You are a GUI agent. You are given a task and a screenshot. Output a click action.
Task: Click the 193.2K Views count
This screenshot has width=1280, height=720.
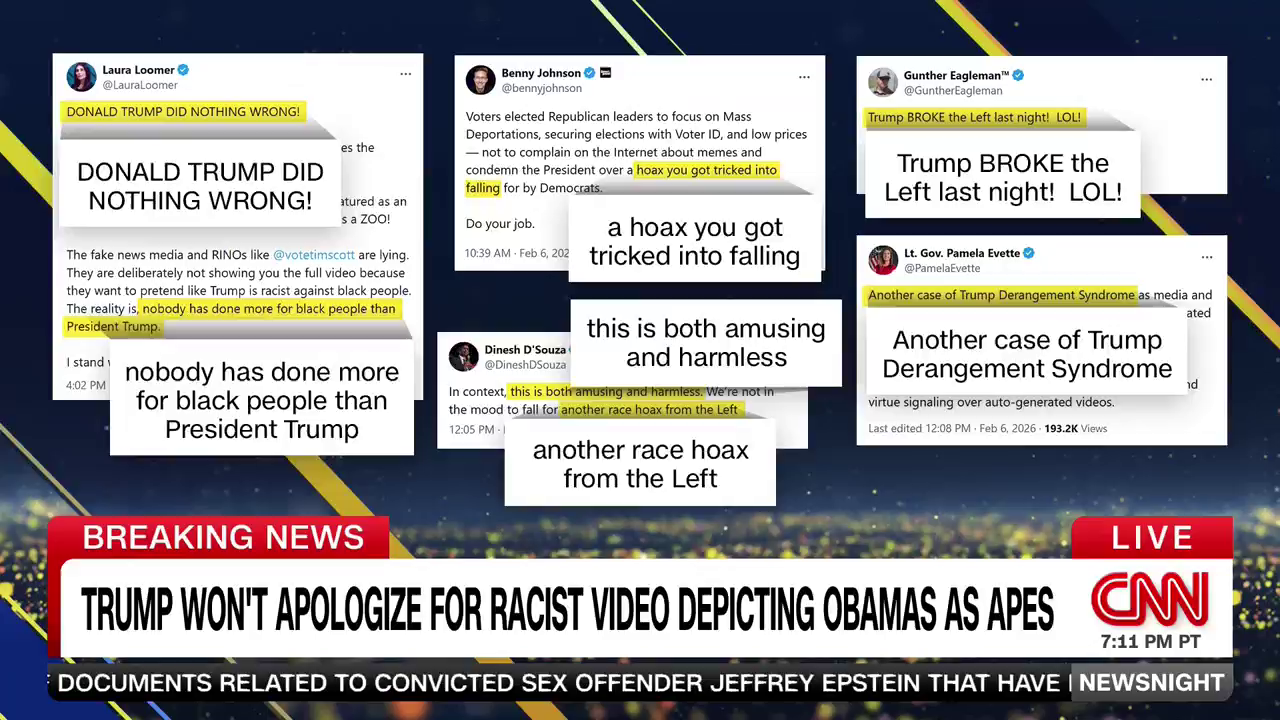[1075, 428]
